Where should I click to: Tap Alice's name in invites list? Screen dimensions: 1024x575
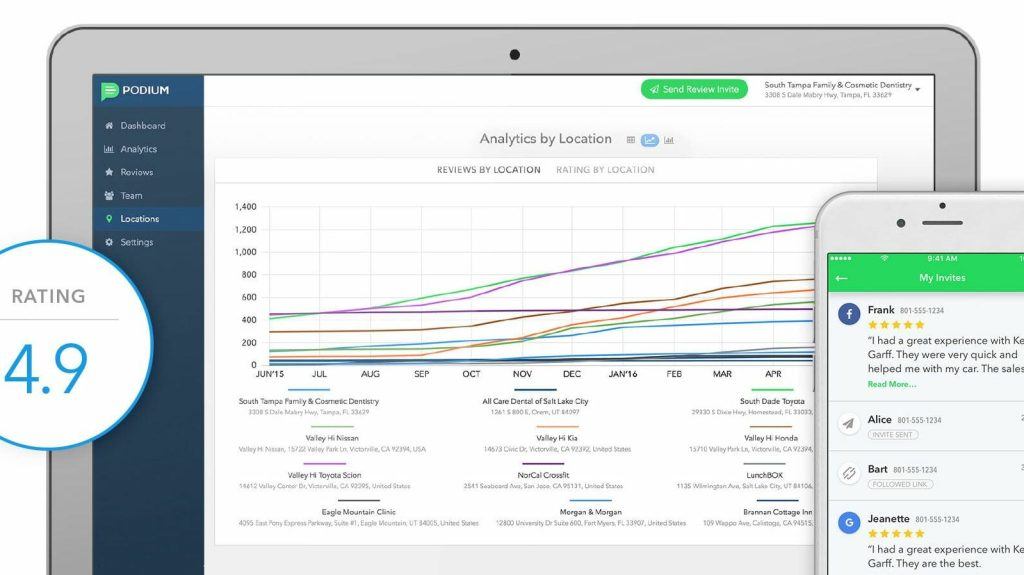coord(879,419)
